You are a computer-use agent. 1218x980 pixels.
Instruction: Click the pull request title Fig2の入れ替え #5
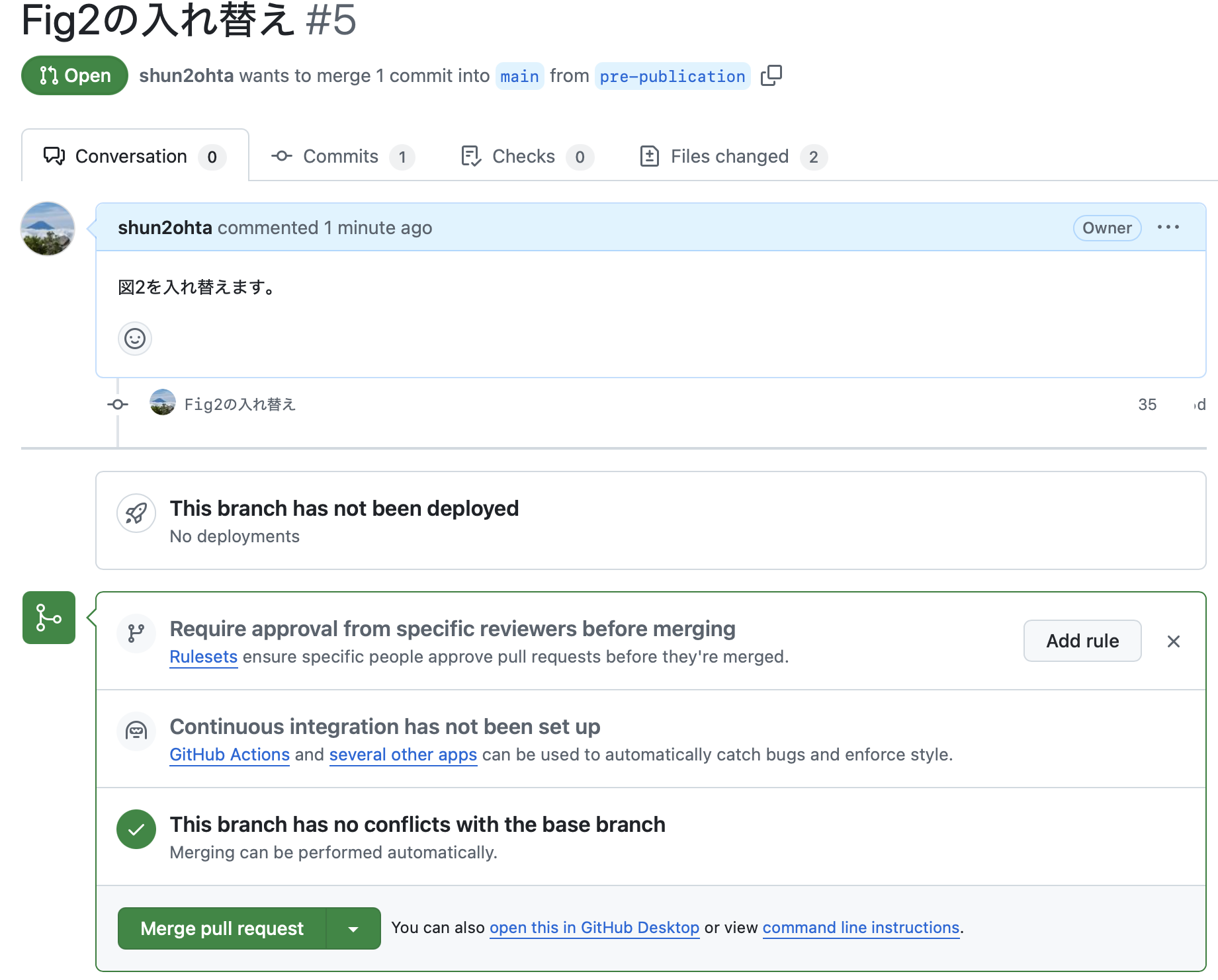coord(189,20)
